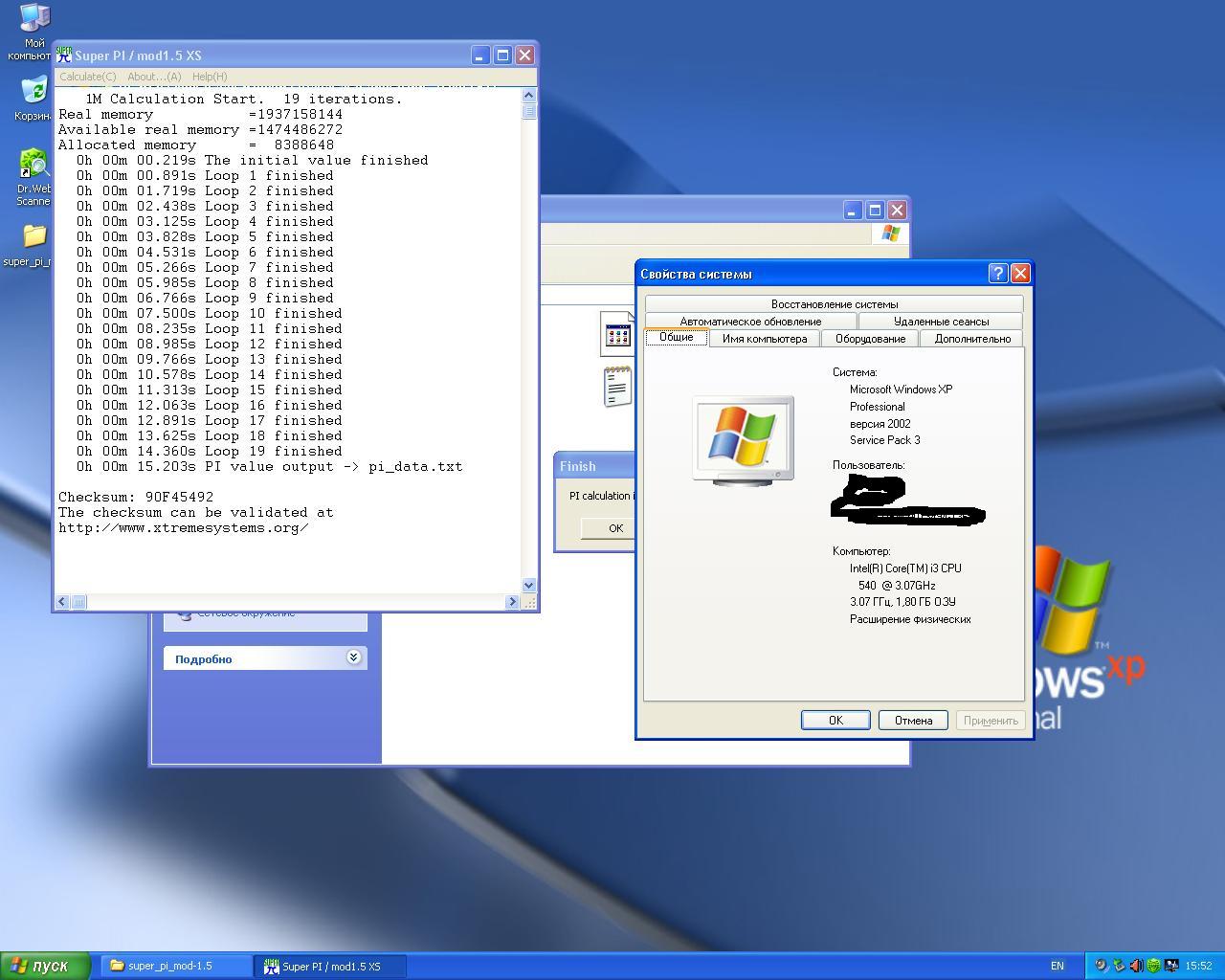Click the http://www.xtremesystems.org/ text
This screenshot has width=1225, height=980.
tap(183, 527)
